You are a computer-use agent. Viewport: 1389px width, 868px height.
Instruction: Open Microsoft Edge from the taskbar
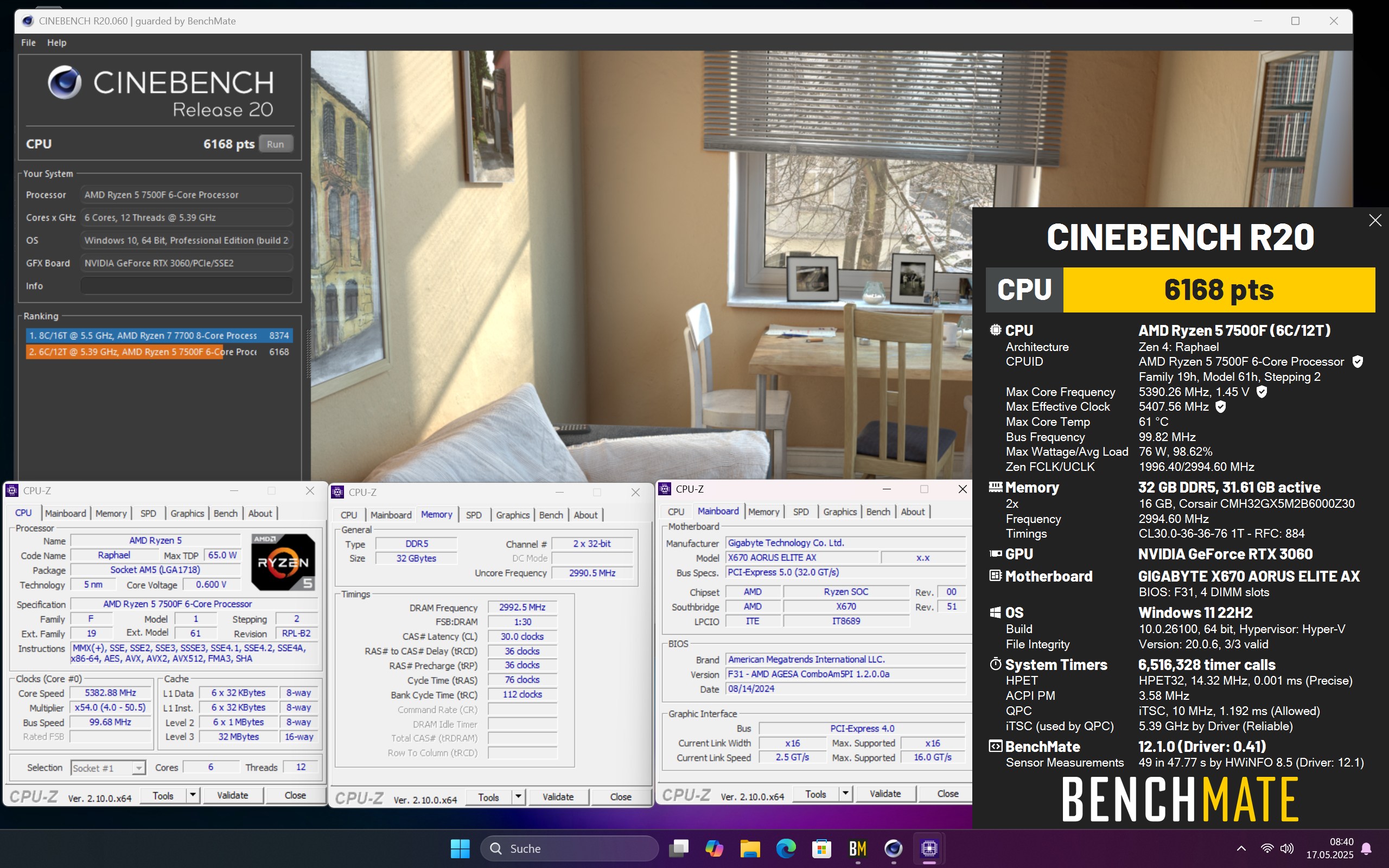pyautogui.click(x=786, y=848)
